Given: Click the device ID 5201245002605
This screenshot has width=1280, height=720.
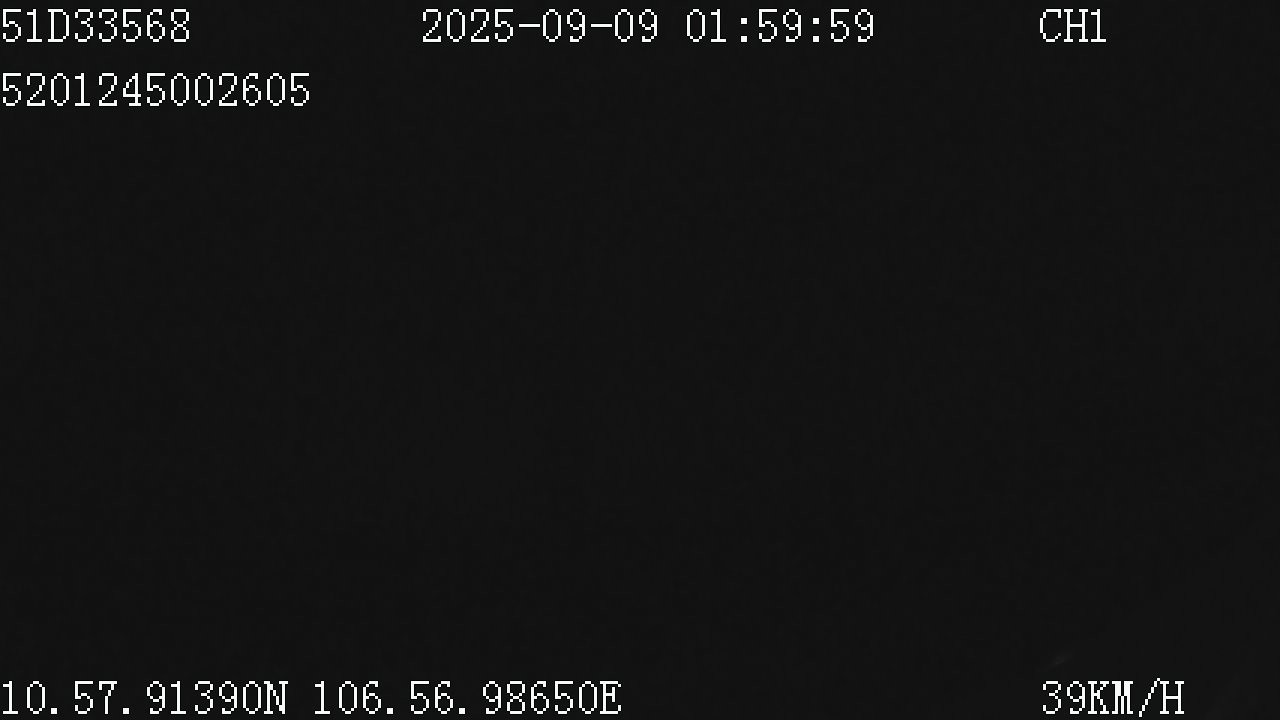Looking at the screenshot, I should click(155, 91).
